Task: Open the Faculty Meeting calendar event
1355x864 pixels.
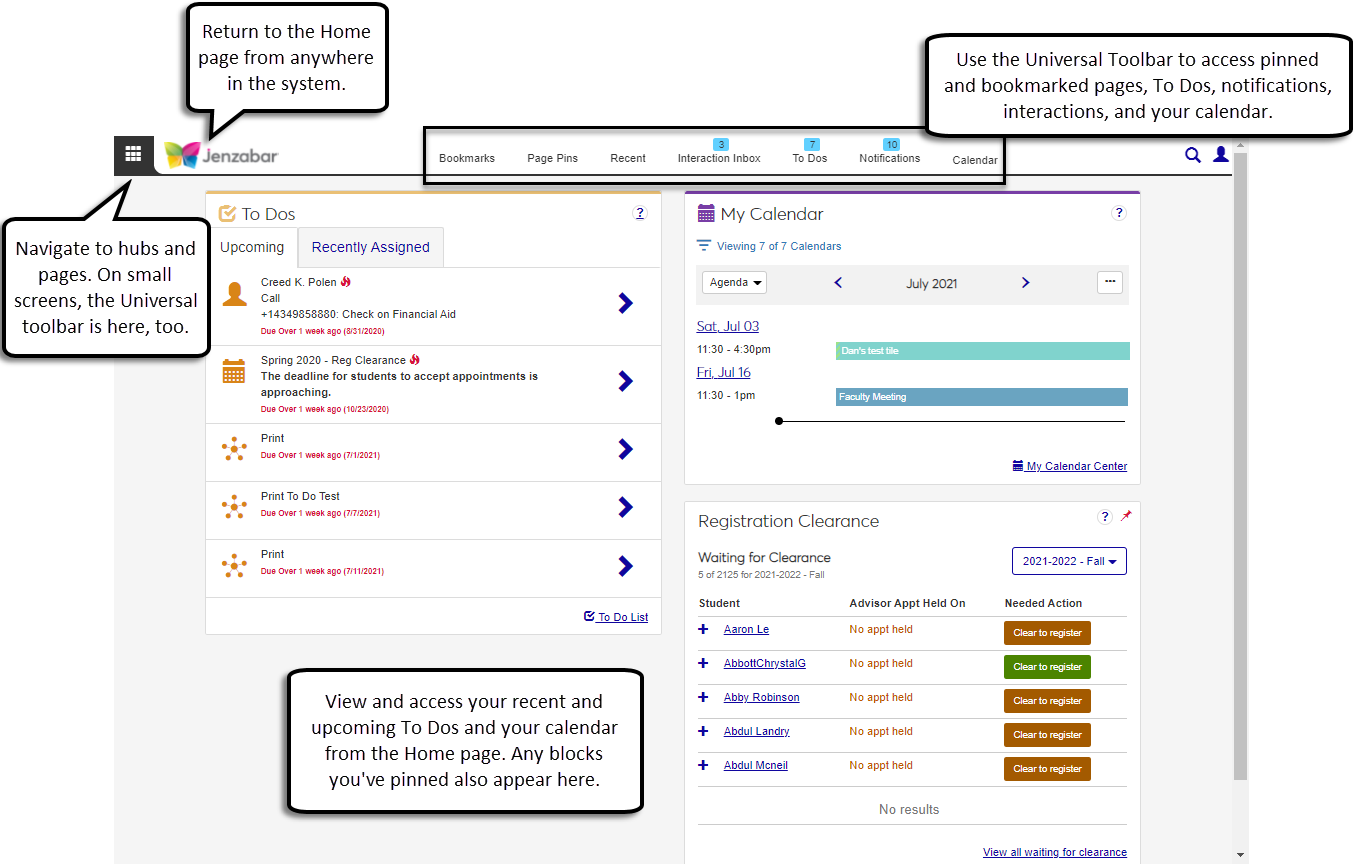Action: point(982,397)
